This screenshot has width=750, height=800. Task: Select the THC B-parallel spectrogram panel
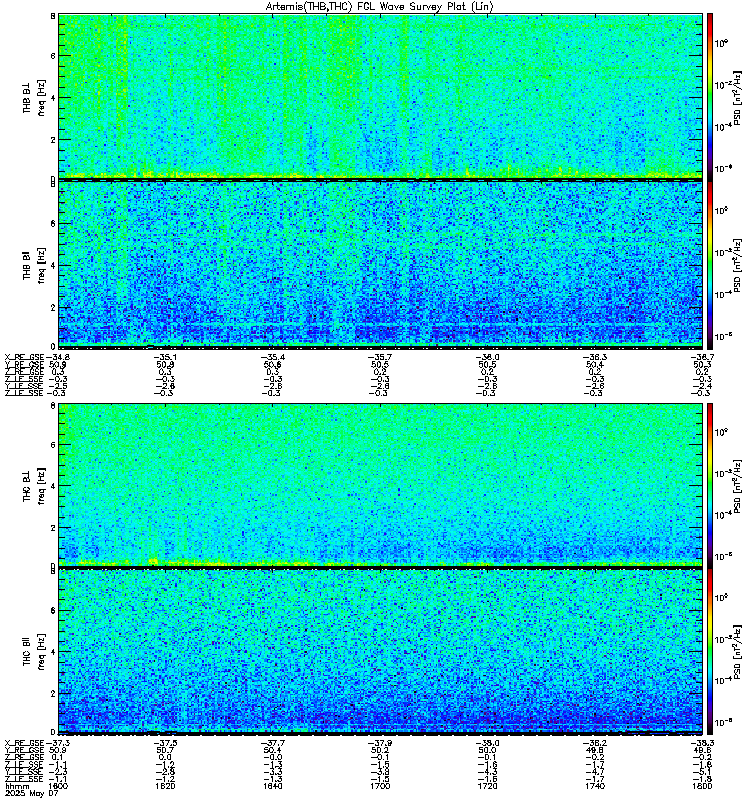381,651
